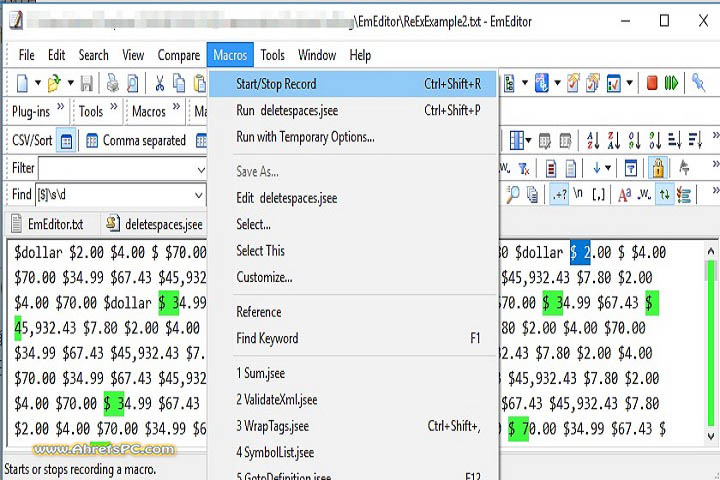Open the Compare menu
The width and height of the screenshot is (720, 480).
[x=179, y=55]
